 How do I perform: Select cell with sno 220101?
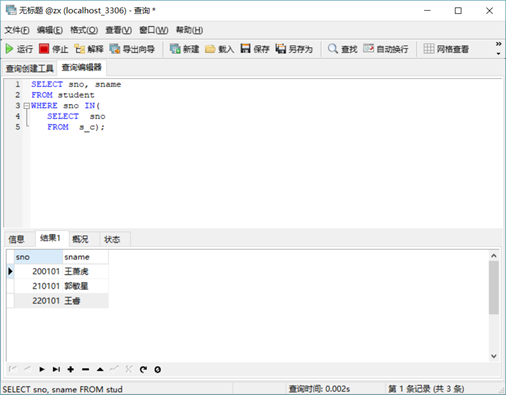point(38,301)
